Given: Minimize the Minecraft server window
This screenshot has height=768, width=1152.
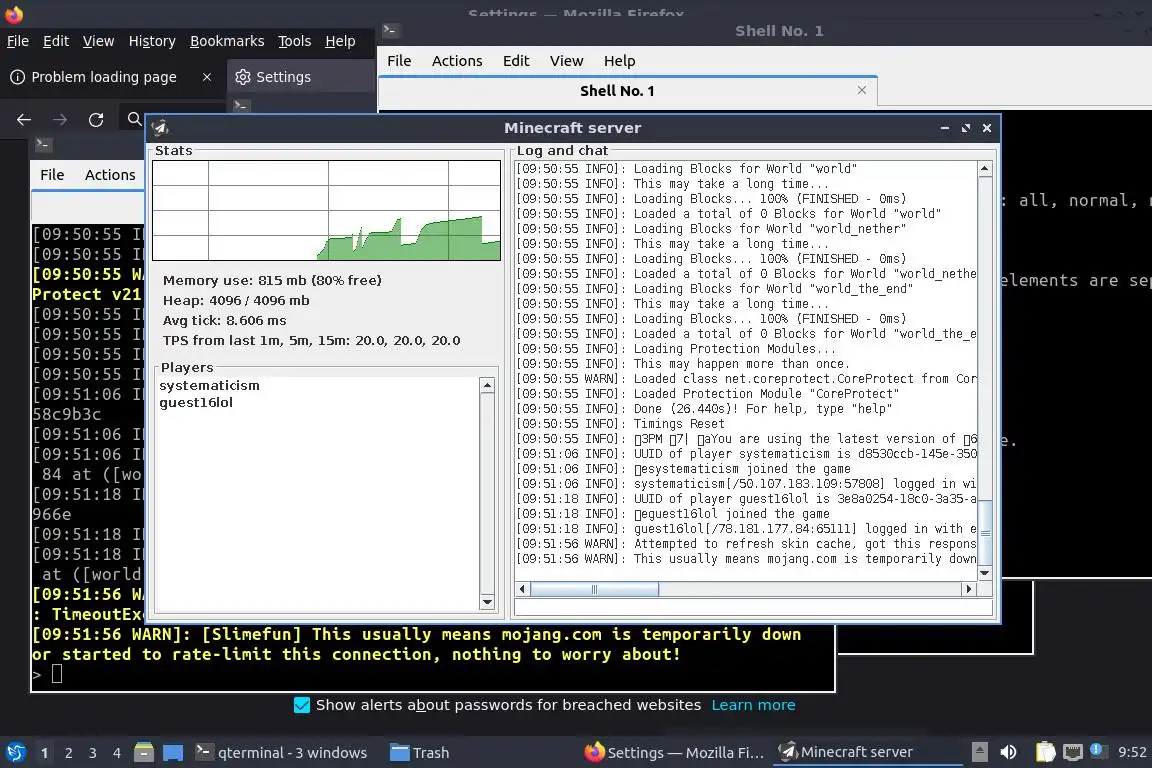Looking at the screenshot, I should point(945,128).
